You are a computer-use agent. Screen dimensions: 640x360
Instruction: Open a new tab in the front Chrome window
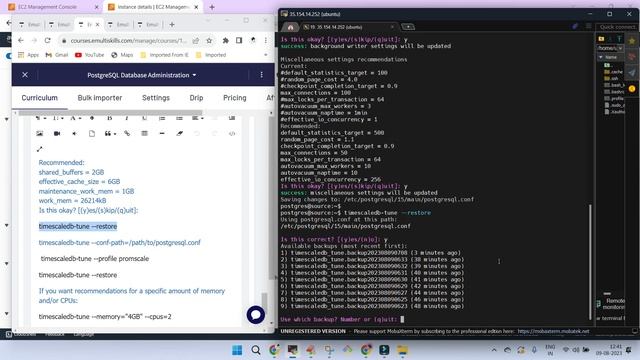(172, 24)
